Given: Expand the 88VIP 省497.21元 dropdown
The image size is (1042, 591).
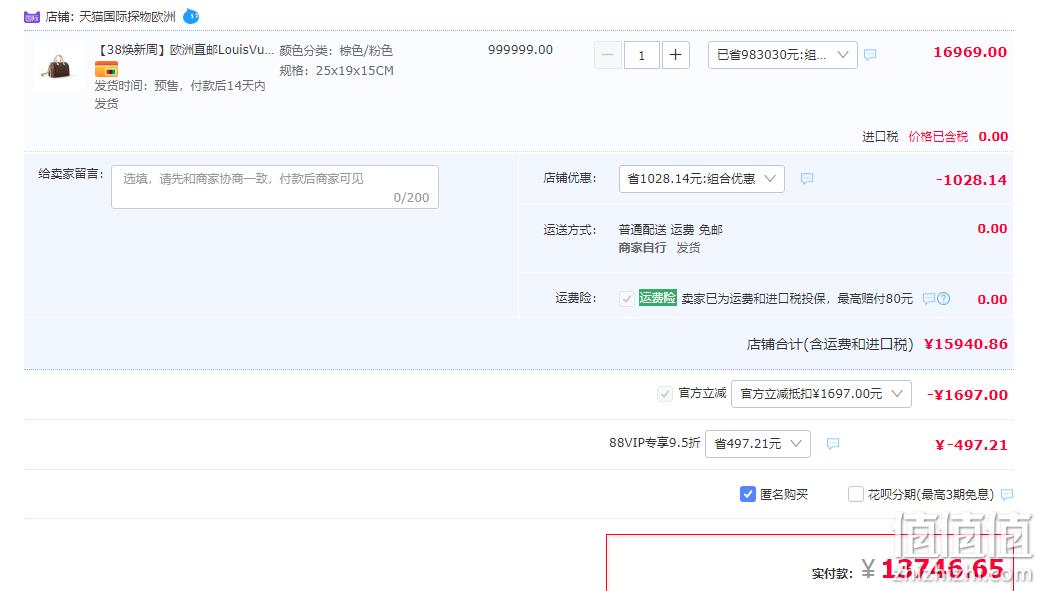Looking at the screenshot, I should [x=758, y=443].
